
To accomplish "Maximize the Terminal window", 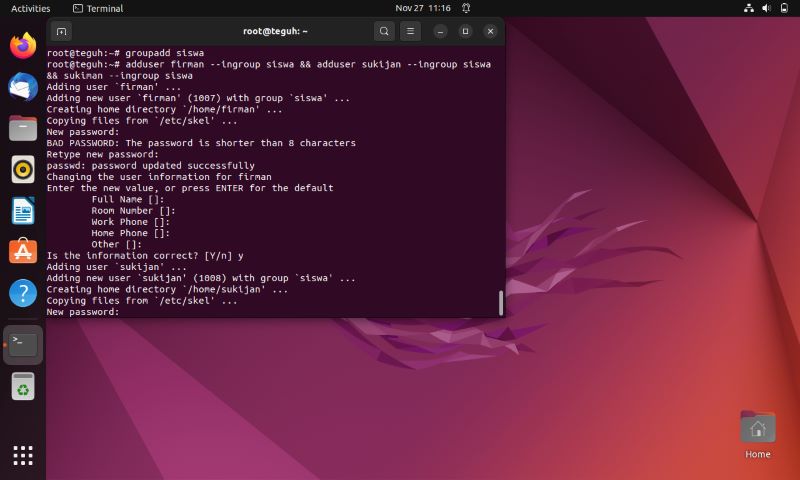I will 465,31.
